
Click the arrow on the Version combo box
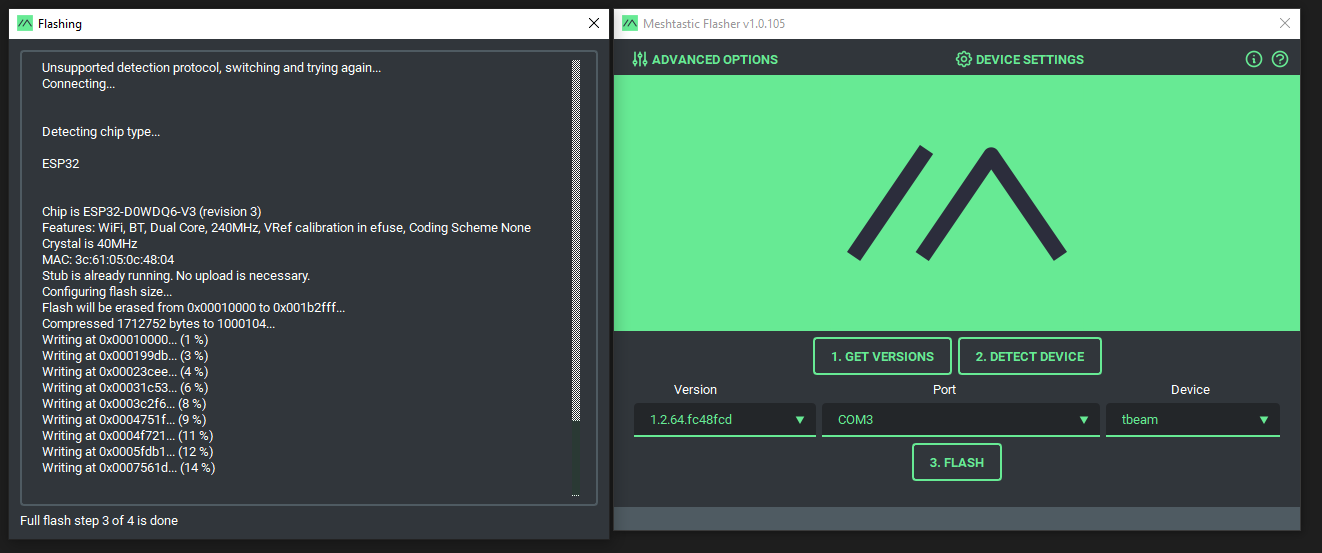pos(800,420)
